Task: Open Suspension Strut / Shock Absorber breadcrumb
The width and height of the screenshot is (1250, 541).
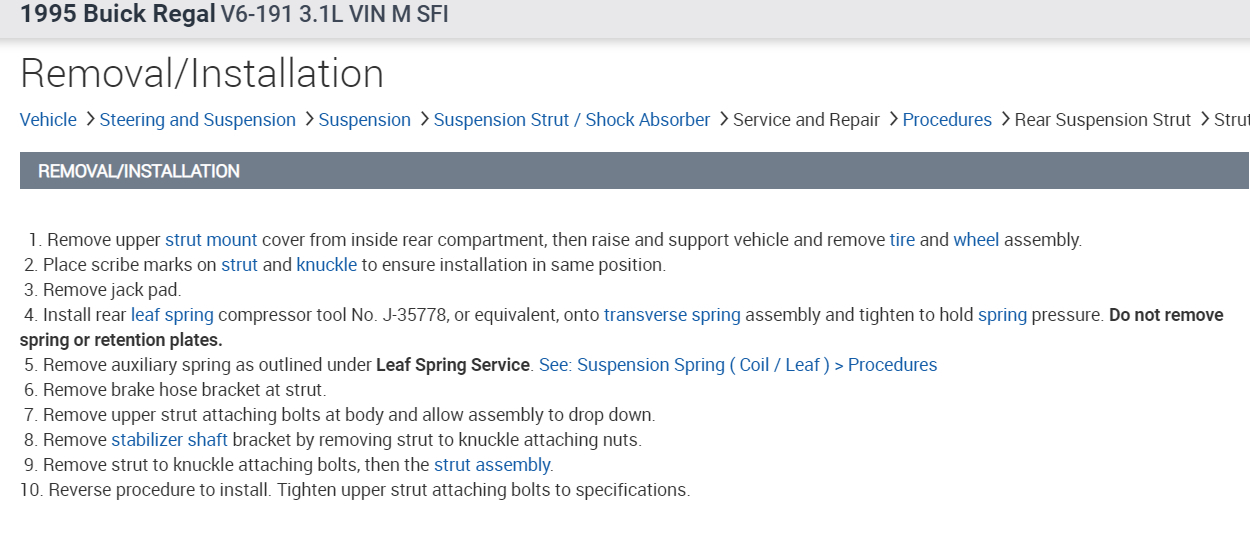Action: pyautogui.click(x=572, y=120)
